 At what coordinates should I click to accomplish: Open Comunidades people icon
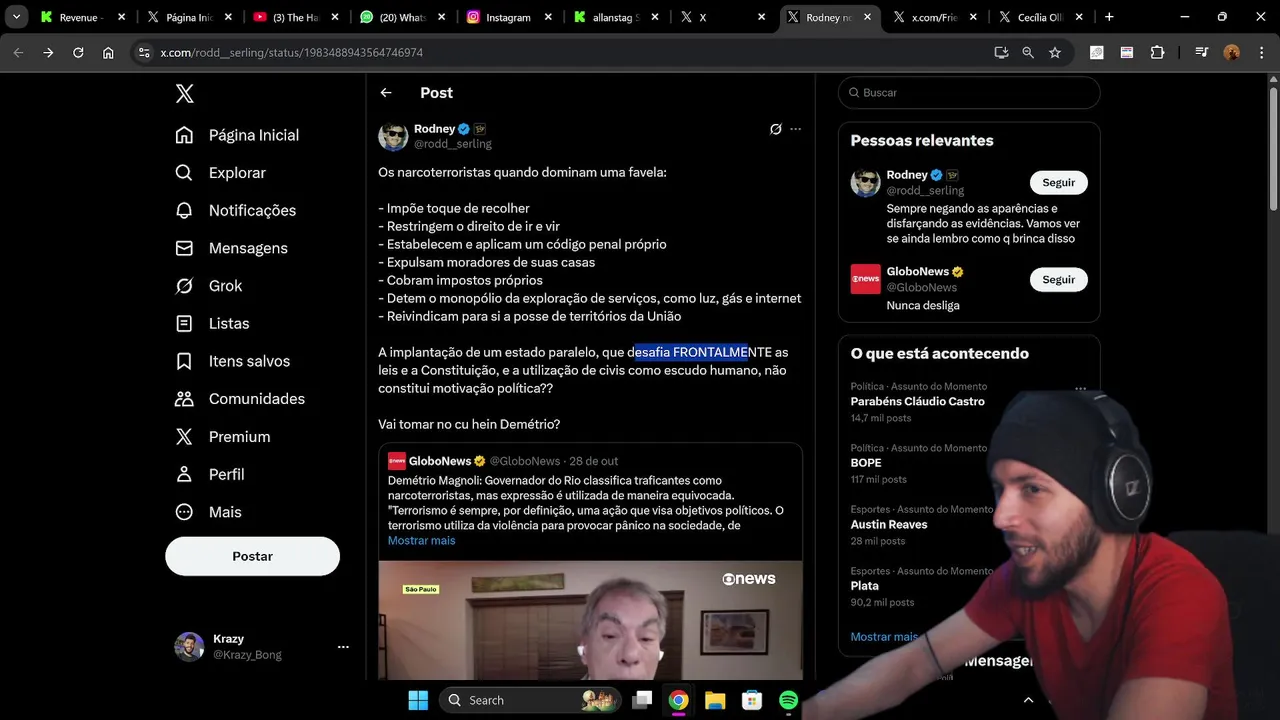point(184,399)
